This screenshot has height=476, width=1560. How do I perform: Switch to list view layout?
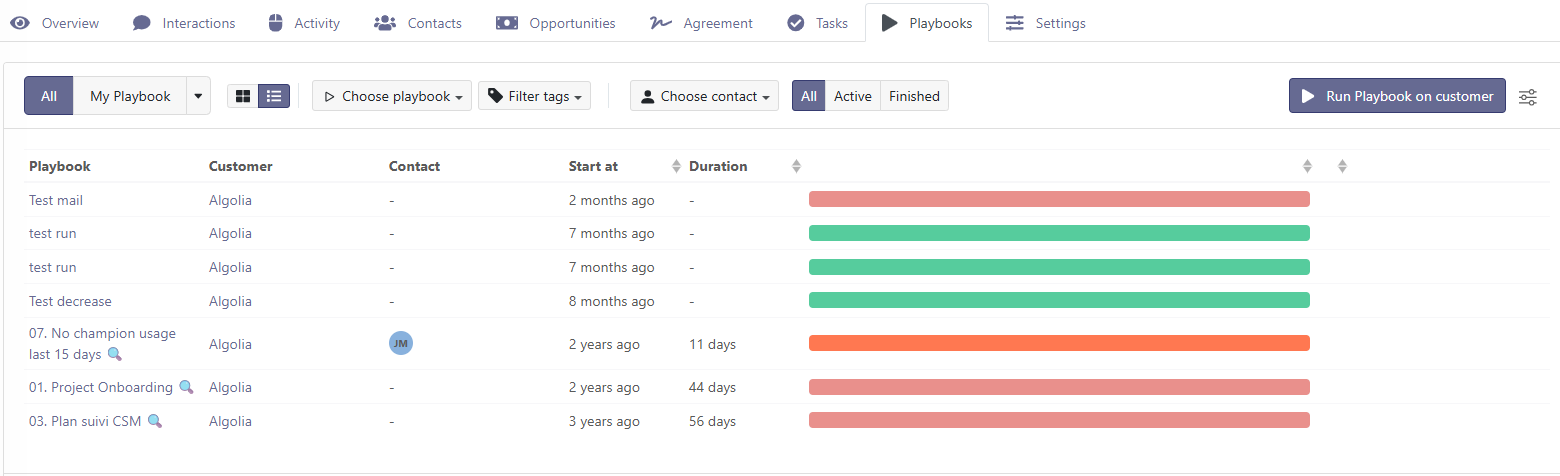(274, 96)
